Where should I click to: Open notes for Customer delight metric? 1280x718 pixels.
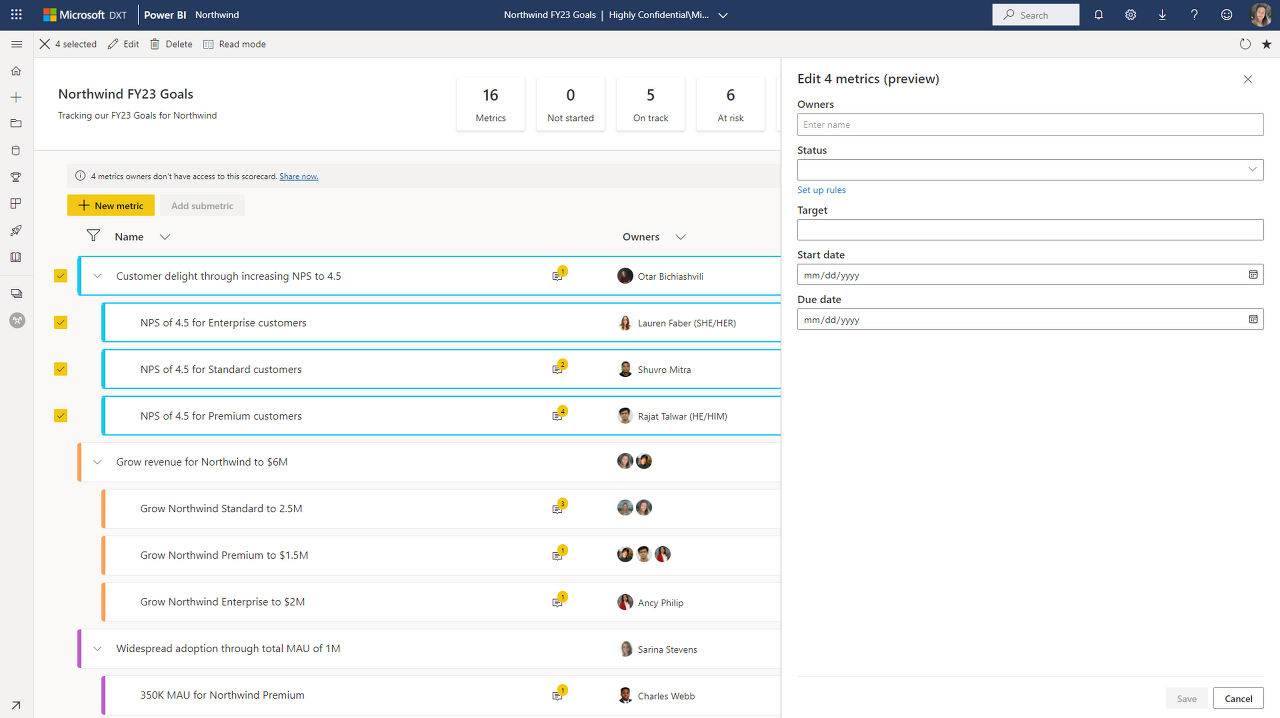(559, 275)
